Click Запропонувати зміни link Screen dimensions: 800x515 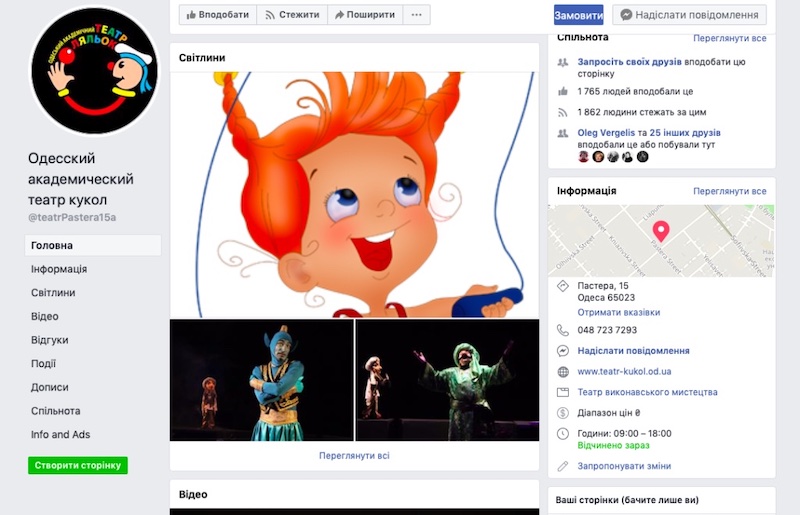click(x=624, y=466)
